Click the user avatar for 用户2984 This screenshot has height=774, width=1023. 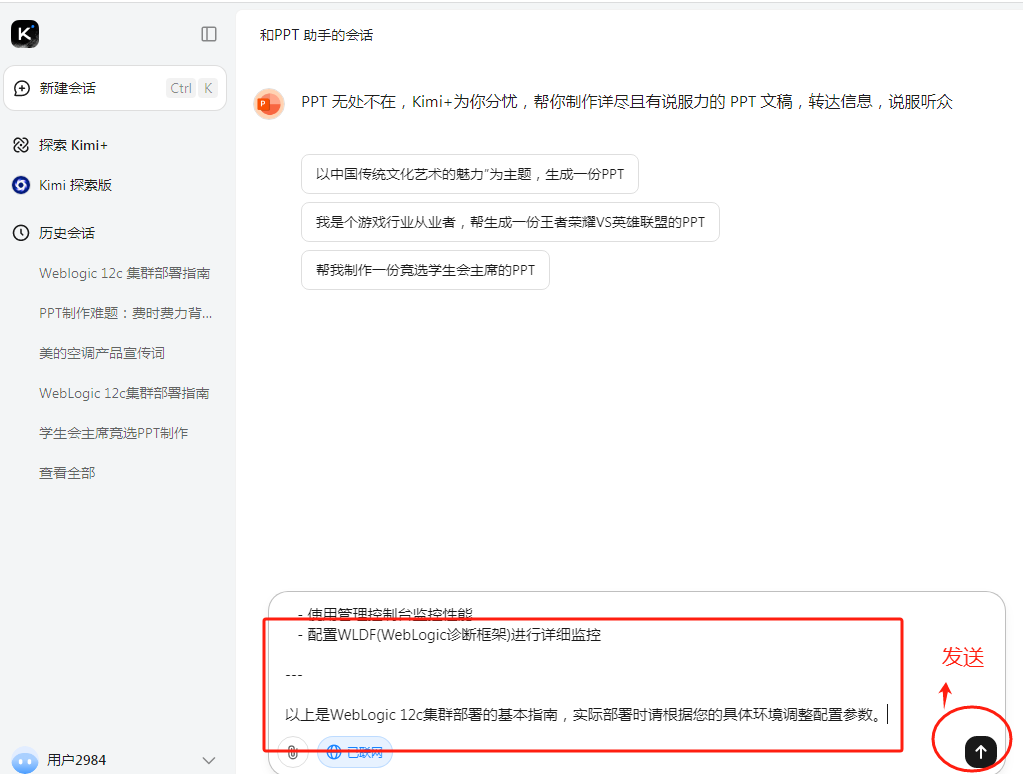(25, 760)
